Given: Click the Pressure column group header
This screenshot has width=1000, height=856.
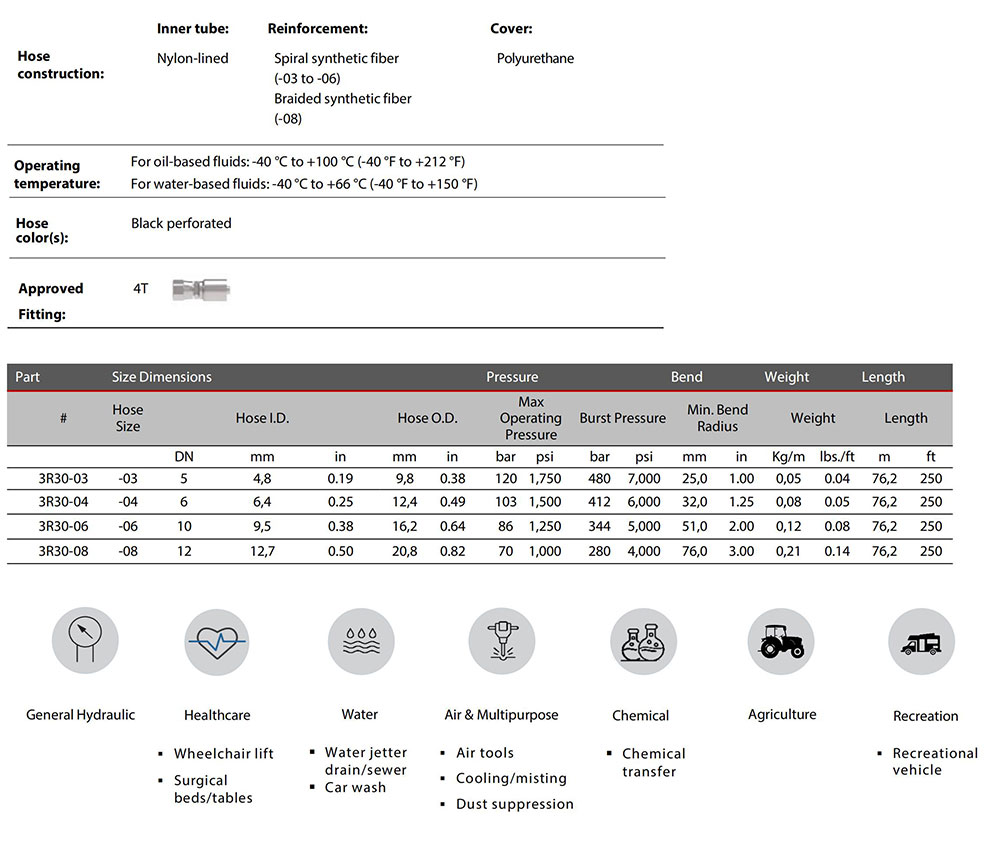Looking at the screenshot, I should (512, 377).
